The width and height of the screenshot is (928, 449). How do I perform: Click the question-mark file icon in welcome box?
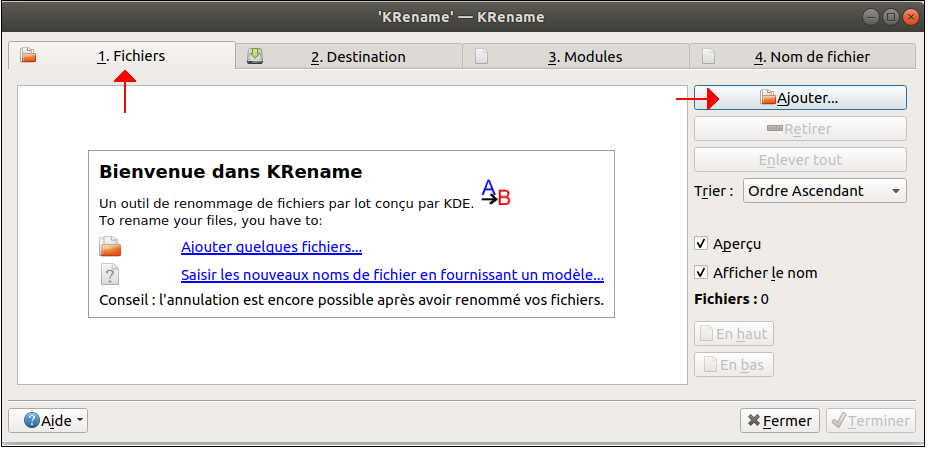(x=110, y=274)
